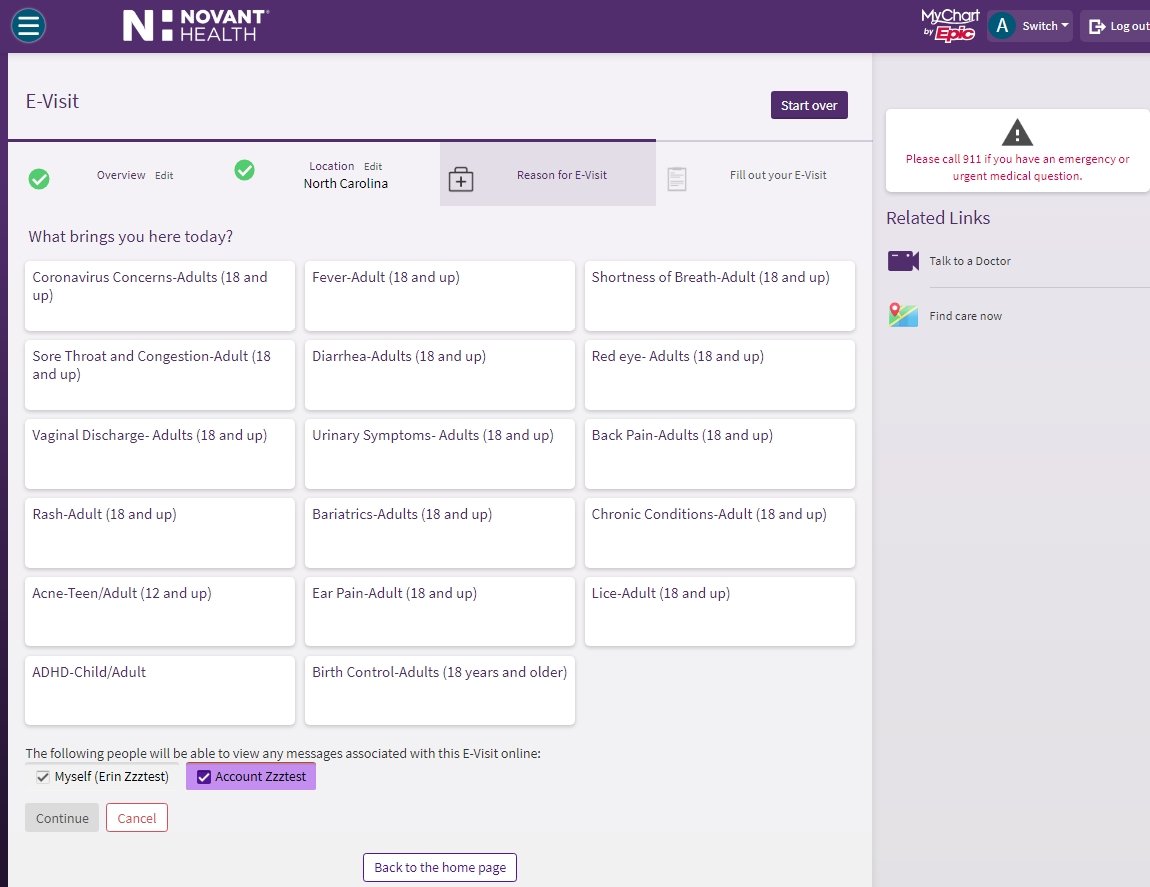Screen dimensions: 1150x887
Task: Click the Start over button
Action: click(x=809, y=104)
